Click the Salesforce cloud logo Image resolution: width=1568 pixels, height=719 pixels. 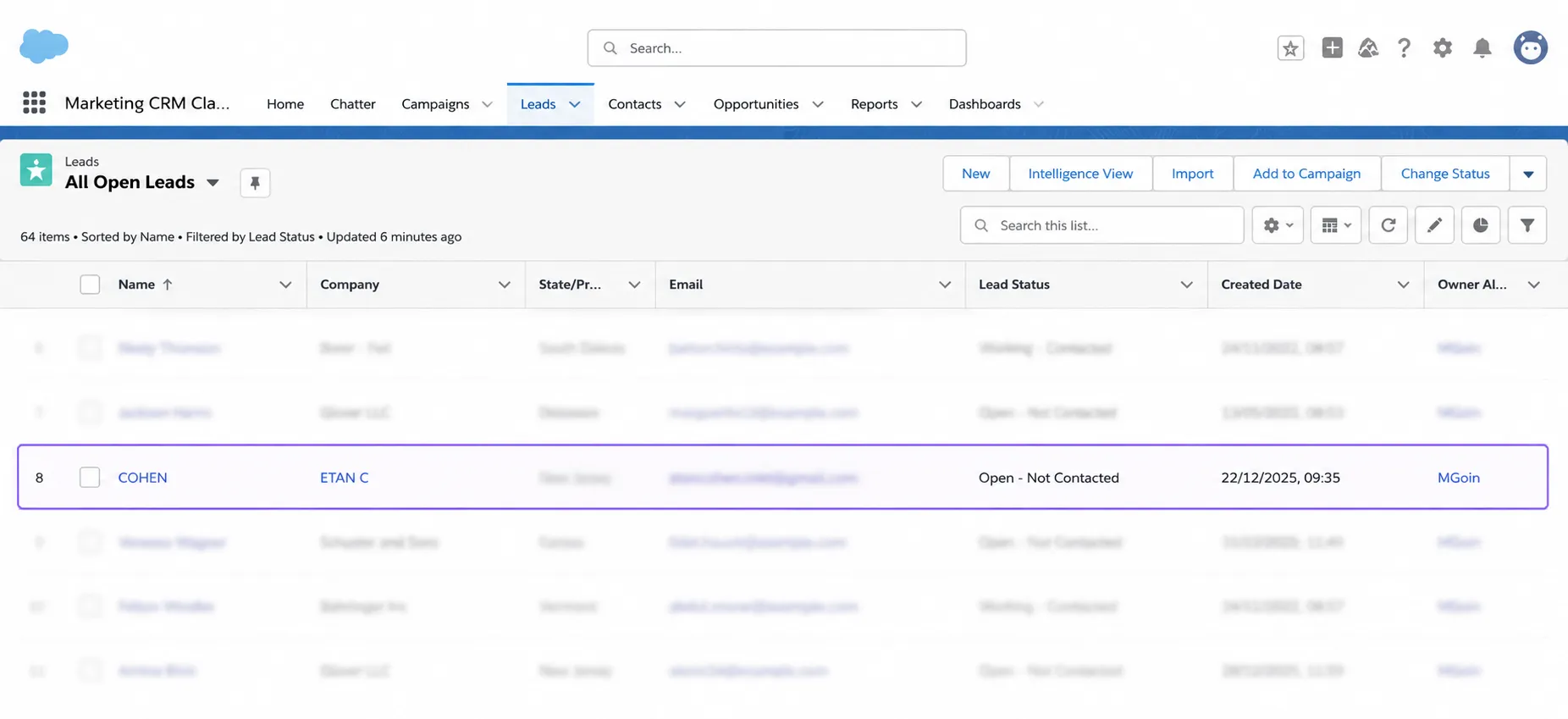tap(44, 46)
